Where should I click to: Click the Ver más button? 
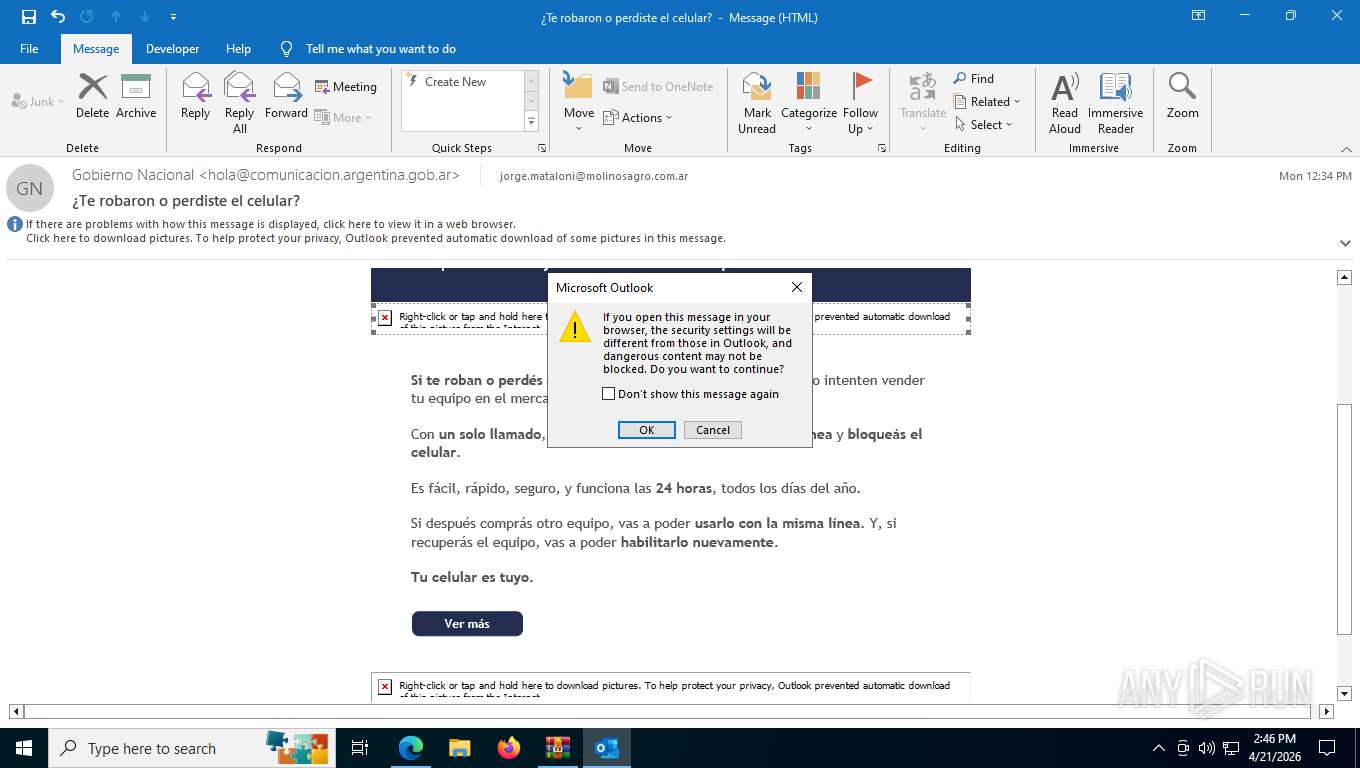467,624
